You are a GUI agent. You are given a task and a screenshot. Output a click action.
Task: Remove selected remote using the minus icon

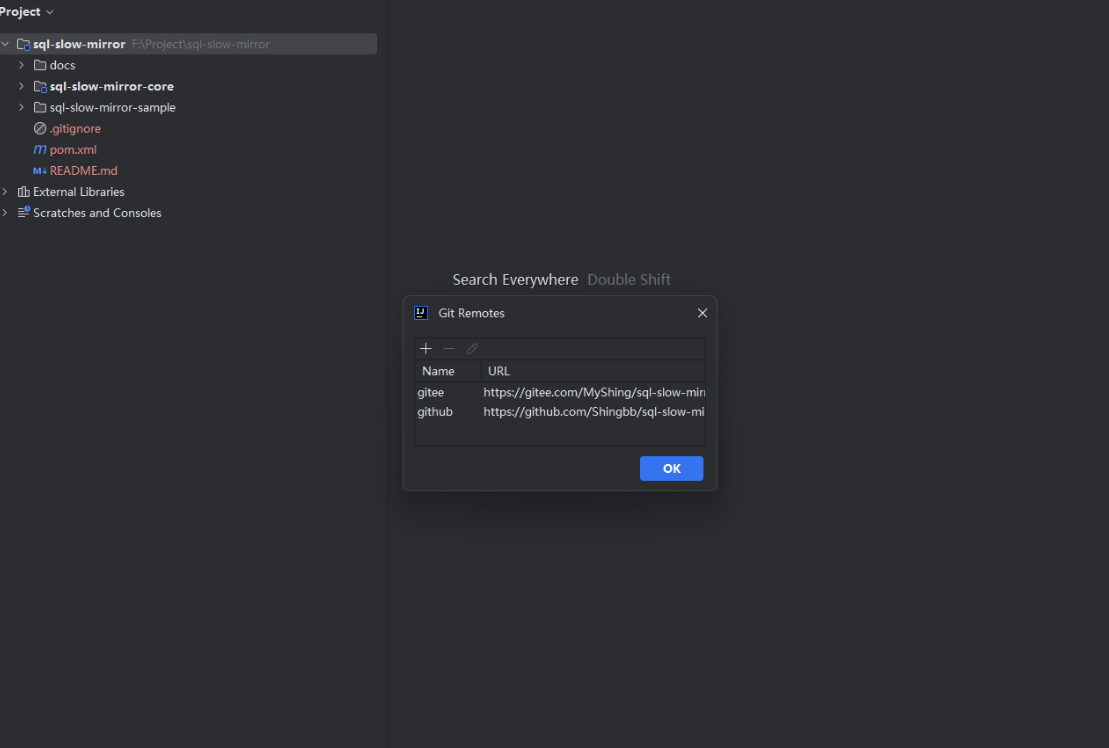448,348
